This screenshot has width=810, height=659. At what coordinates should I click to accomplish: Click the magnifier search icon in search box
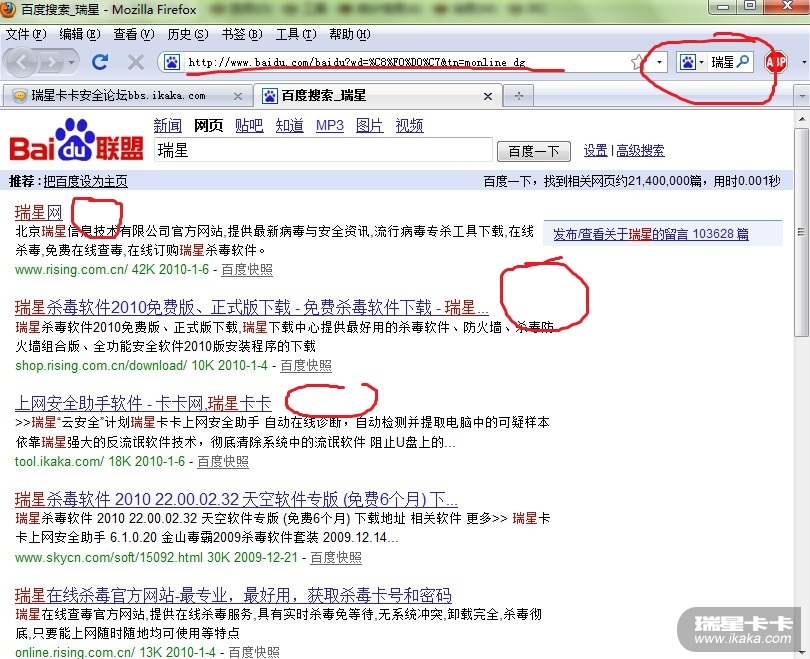pyautogui.click(x=743, y=62)
